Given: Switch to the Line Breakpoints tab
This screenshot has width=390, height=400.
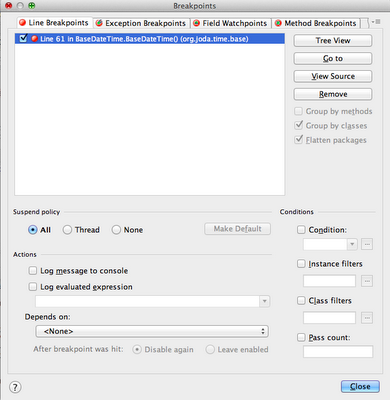Looking at the screenshot, I should click(x=54, y=23).
